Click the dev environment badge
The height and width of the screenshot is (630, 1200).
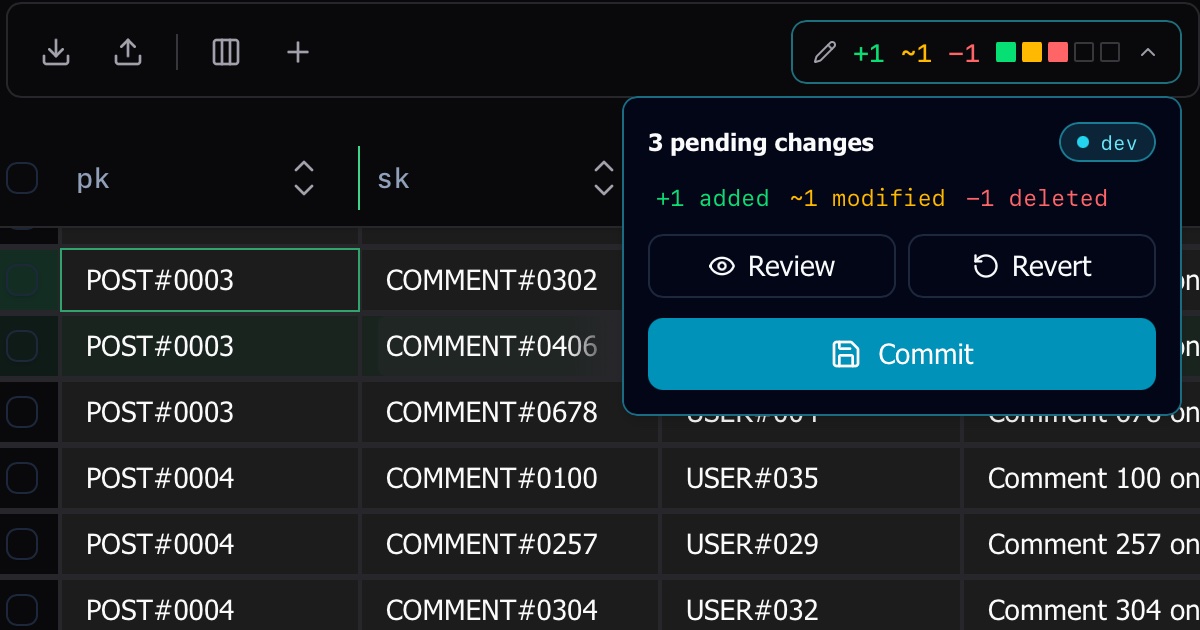point(1107,143)
